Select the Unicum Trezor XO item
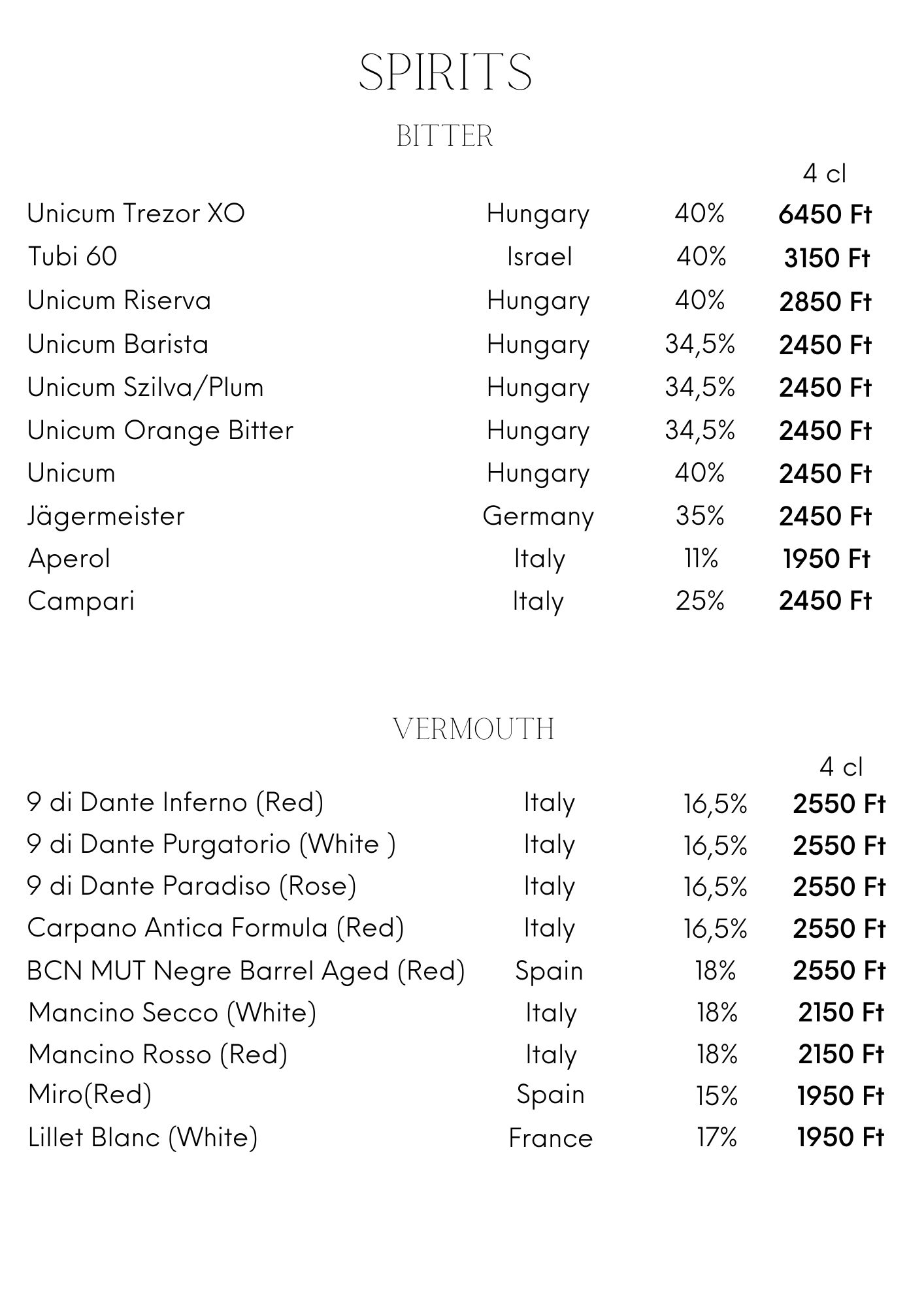Screen dimensions: 924x1307 [136, 214]
